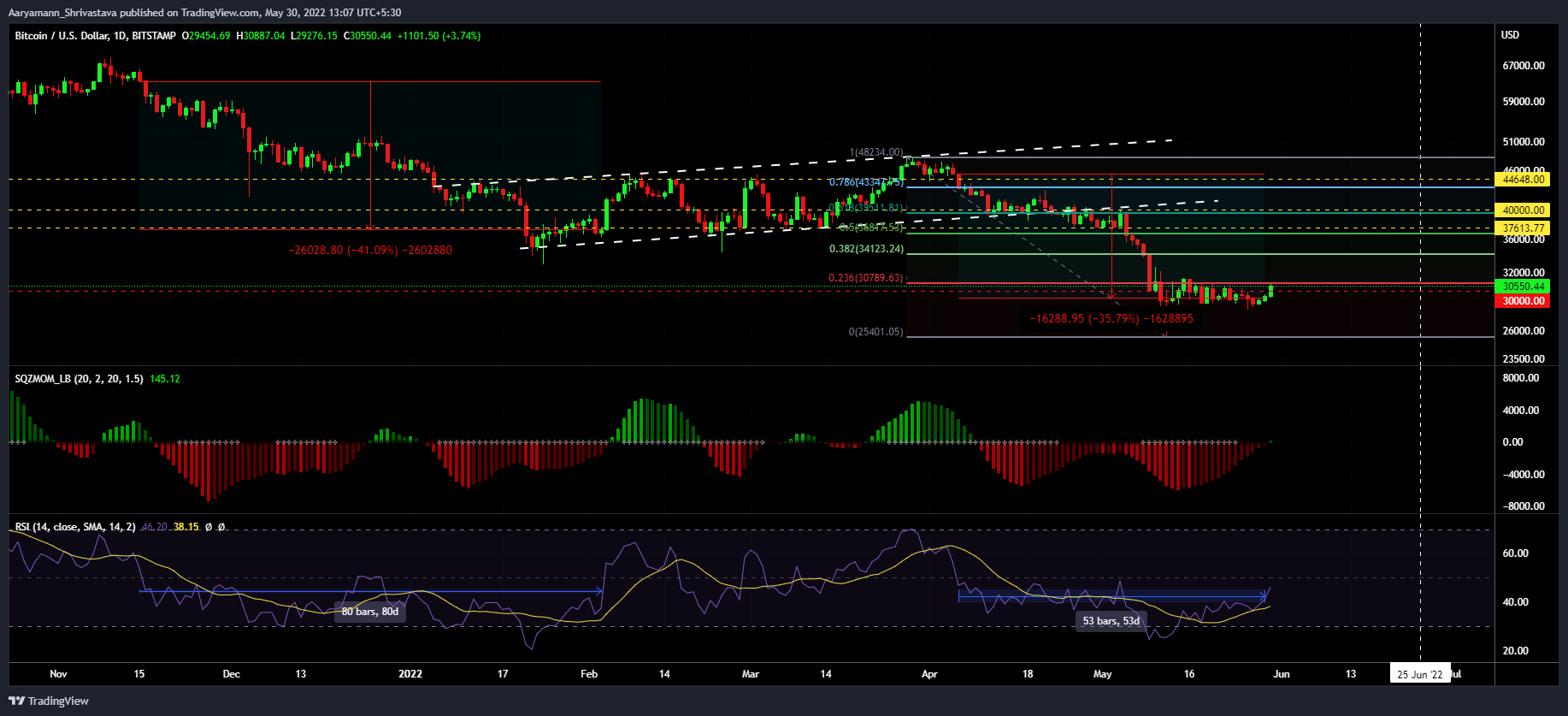Click the -16288.95 (-35.79%) measurement label
The image size is (1568, 716).
coord(1111,318)
